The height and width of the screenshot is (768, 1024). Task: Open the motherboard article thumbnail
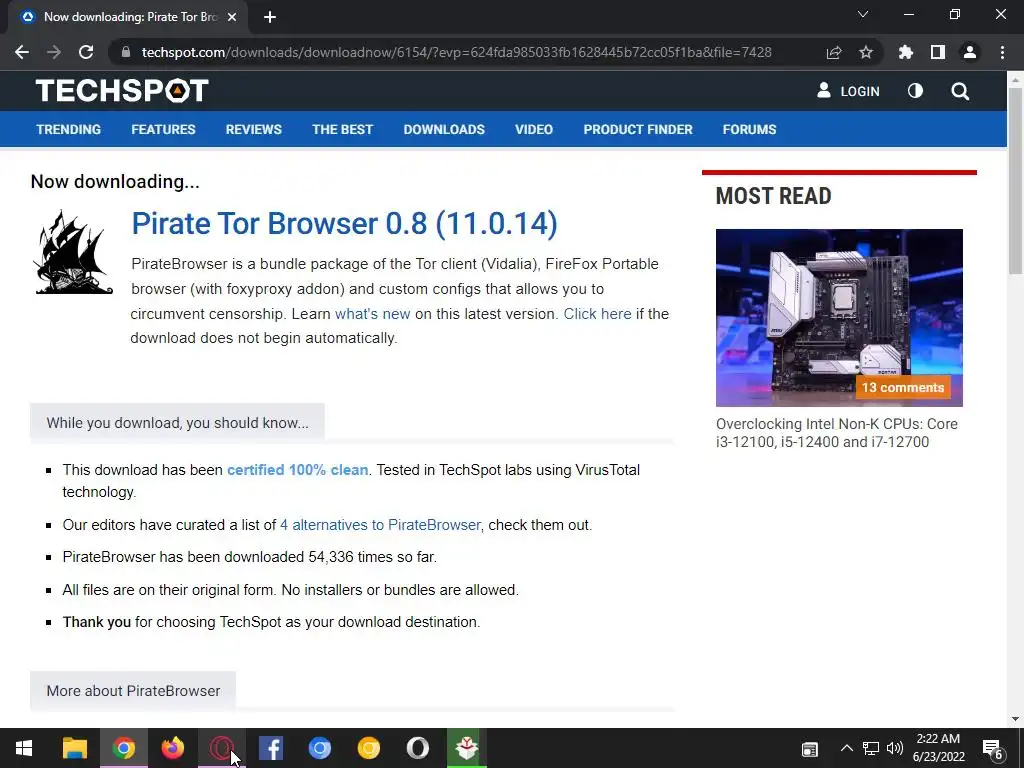click(x=839, y=317)
